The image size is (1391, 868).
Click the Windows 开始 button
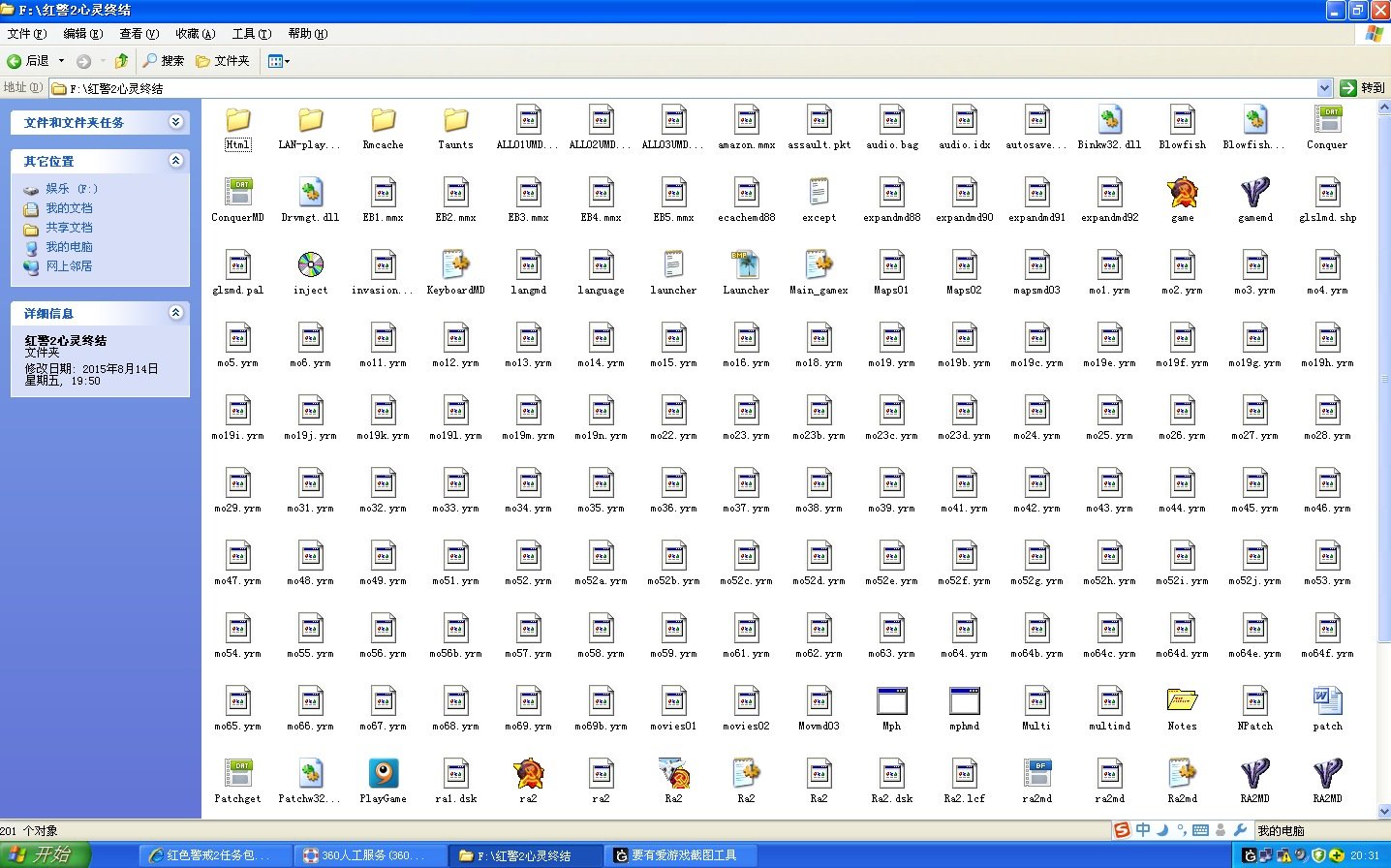coord(46,854)
